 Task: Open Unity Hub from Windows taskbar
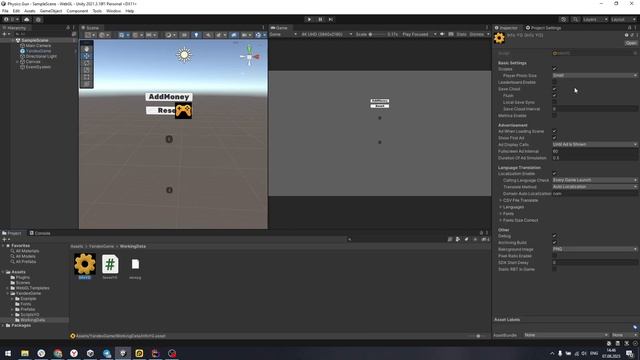(90, 353)
